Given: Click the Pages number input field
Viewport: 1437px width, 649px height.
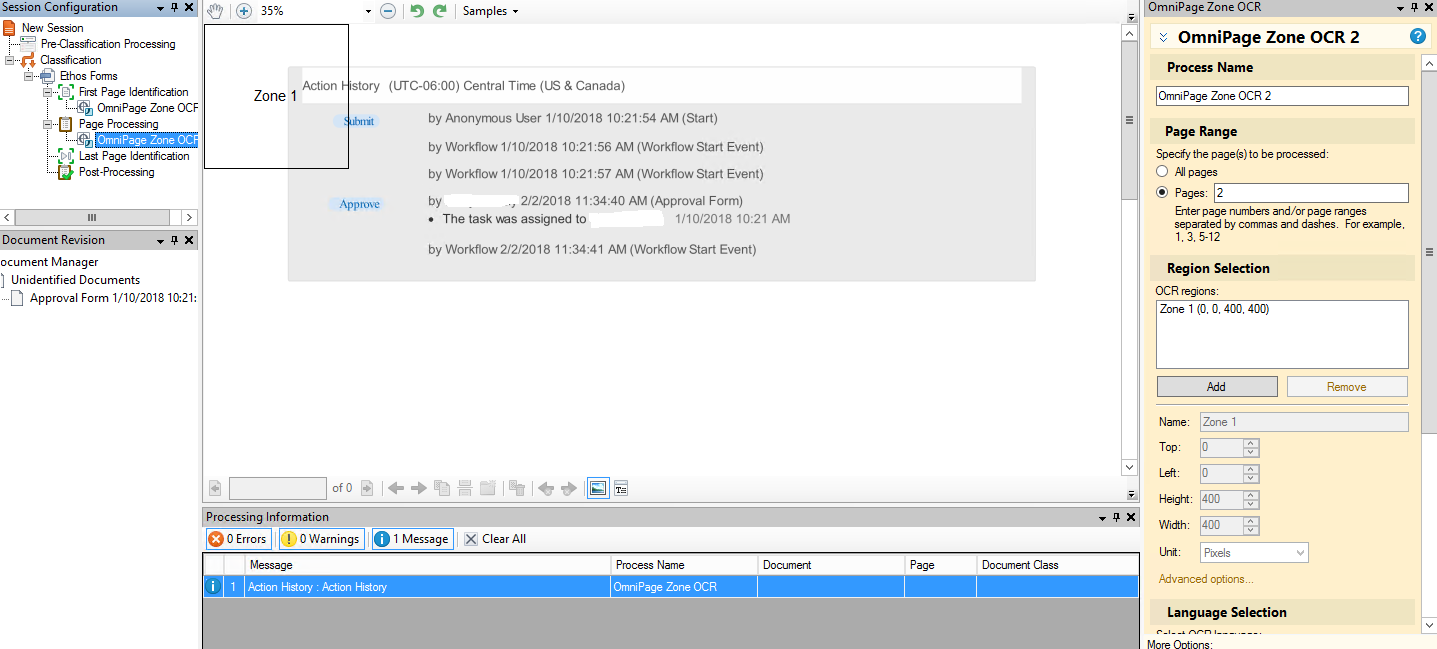Looking at the screenshot, I should point(1311,193).
